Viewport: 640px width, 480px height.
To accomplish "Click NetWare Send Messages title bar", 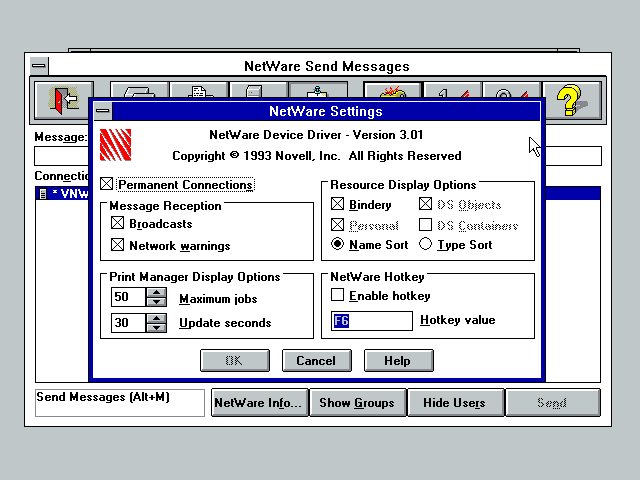I will click(327, 66).
